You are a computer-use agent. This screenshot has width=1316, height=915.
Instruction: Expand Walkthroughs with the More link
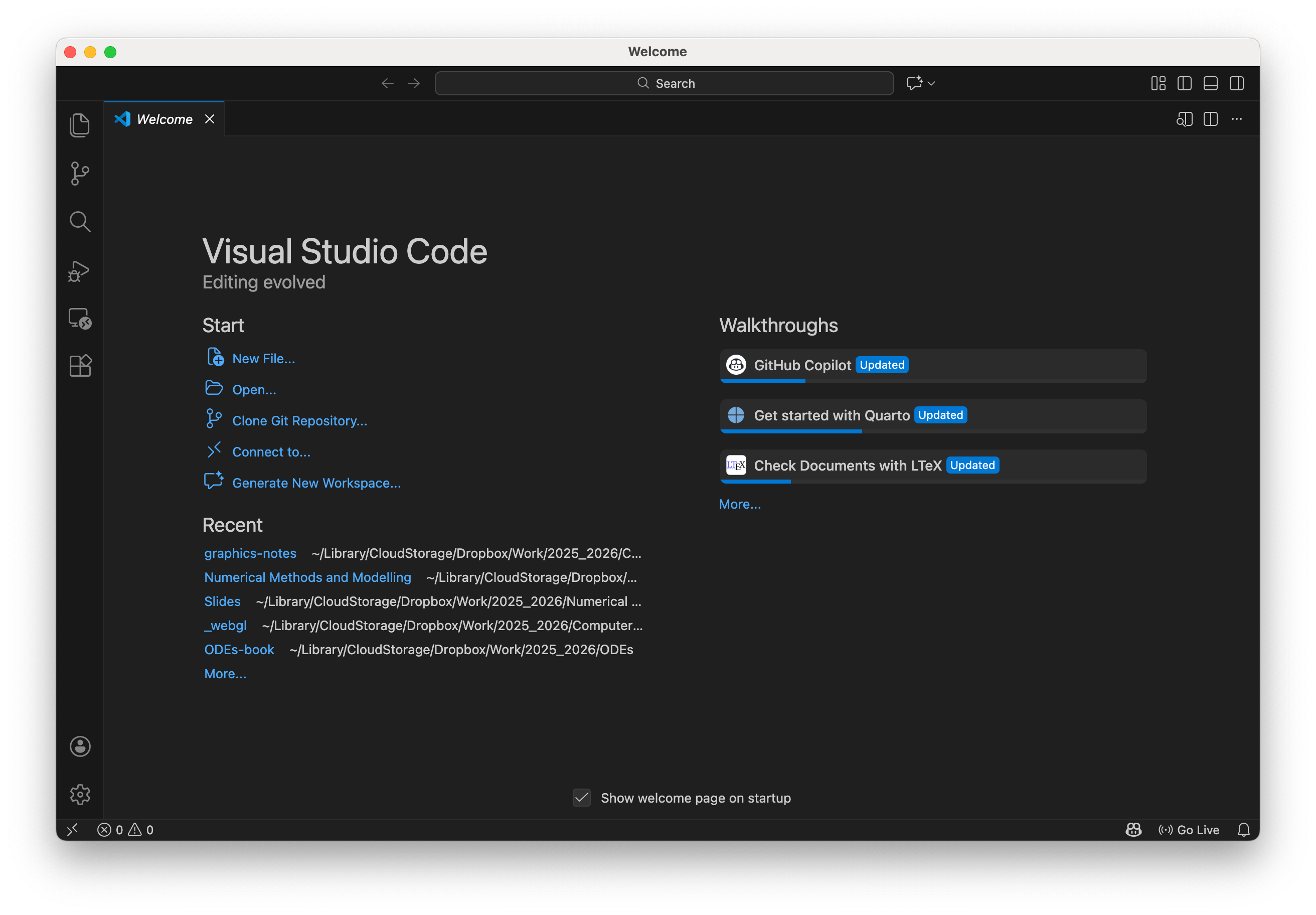coord(739,504)
